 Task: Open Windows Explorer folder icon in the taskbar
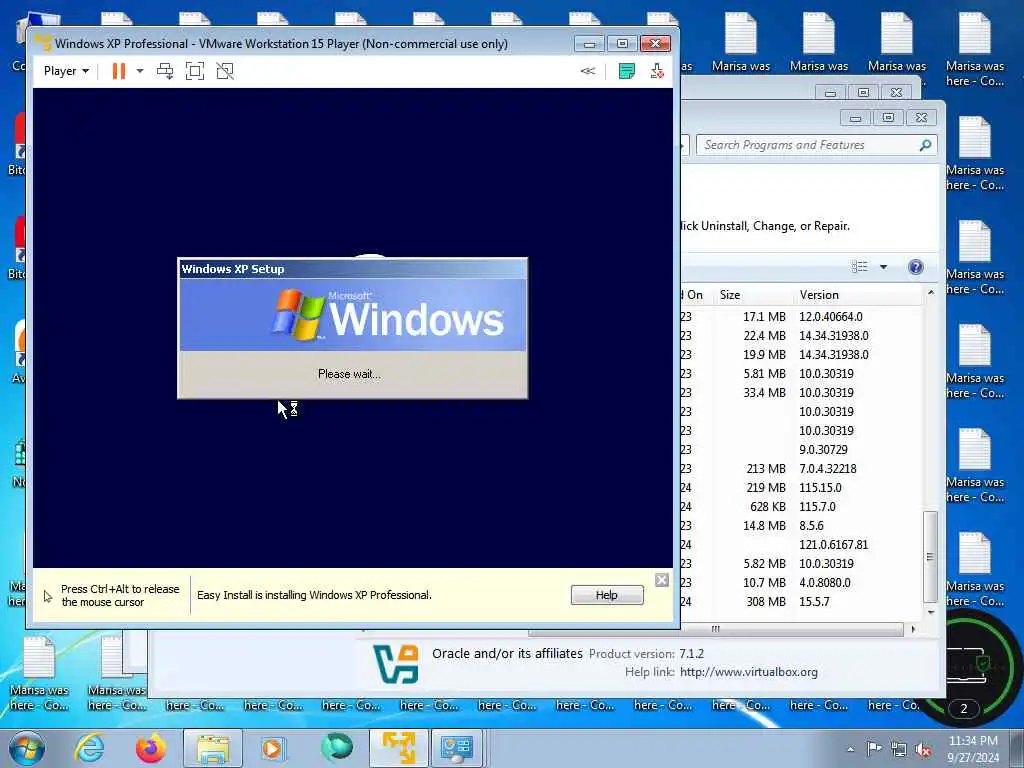(212, 748)
